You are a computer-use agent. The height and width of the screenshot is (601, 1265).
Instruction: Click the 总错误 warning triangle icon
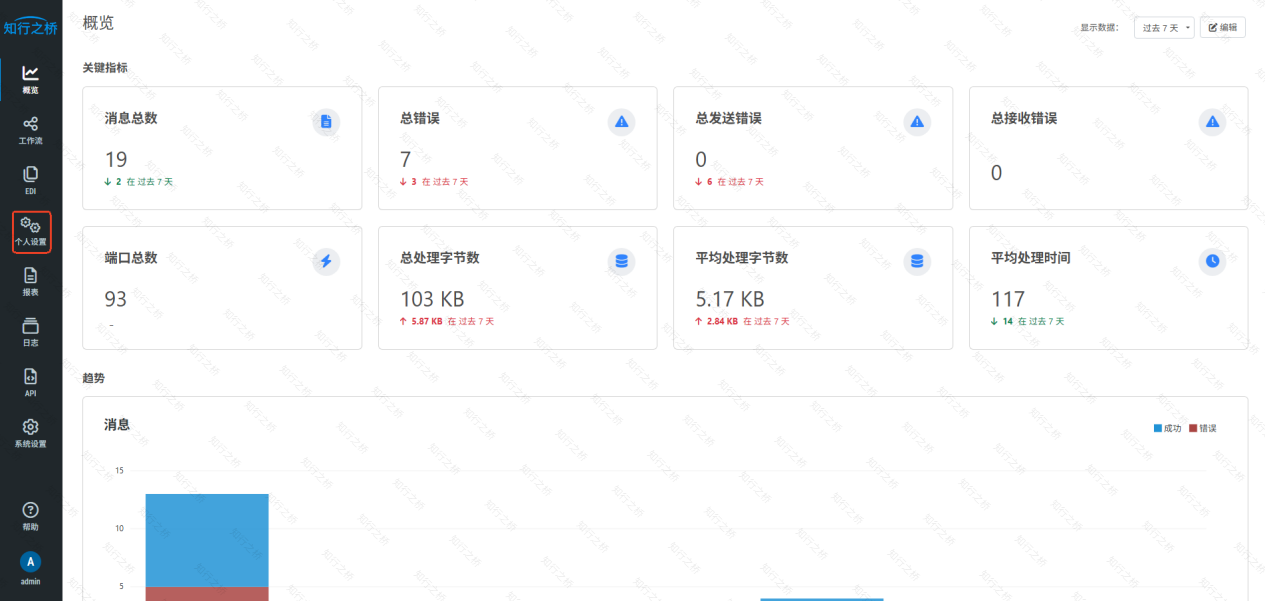[622, 122]
